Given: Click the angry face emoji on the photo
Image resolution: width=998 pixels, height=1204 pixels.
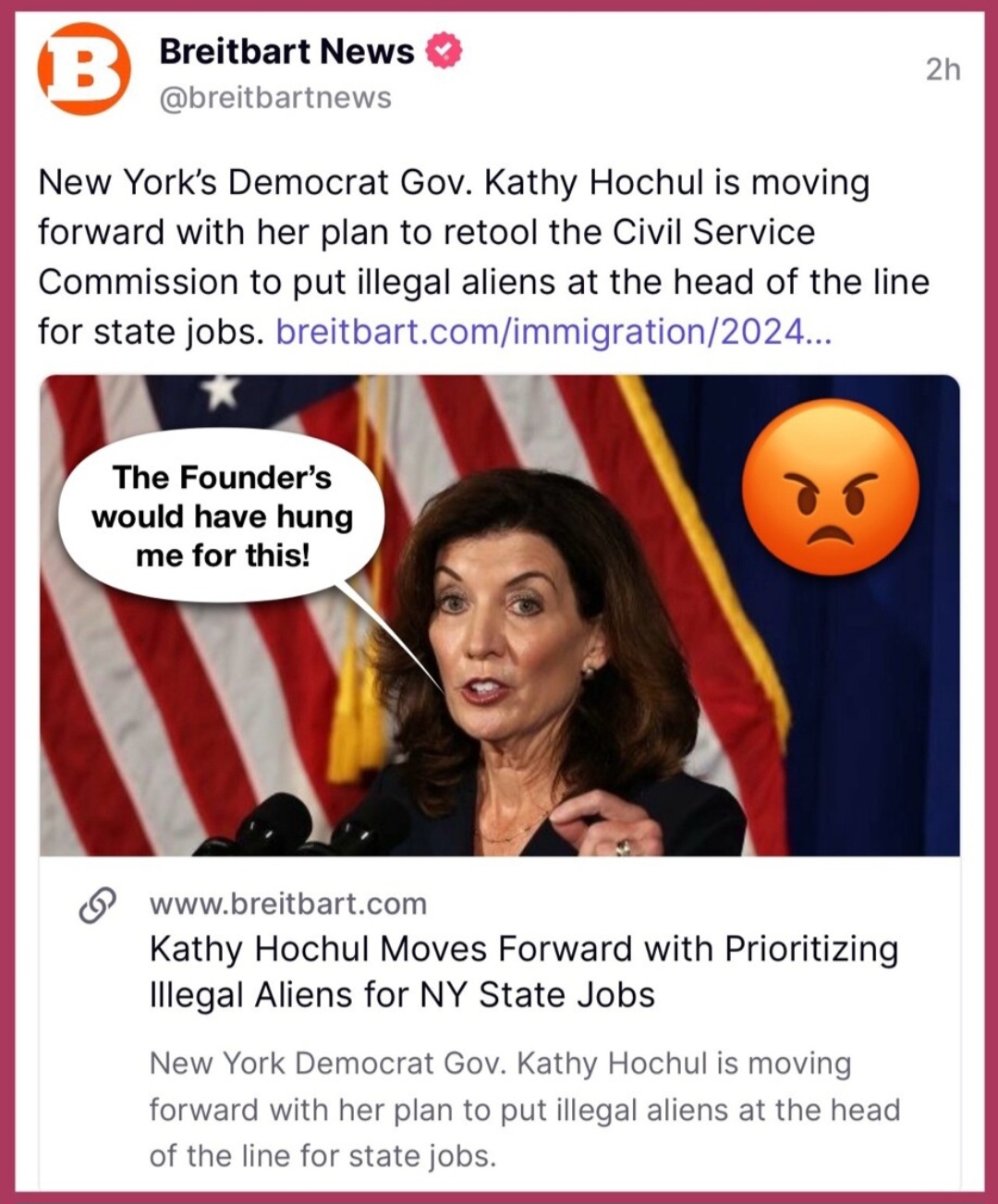Looking at the screenshot, I should tap(831, 488).
